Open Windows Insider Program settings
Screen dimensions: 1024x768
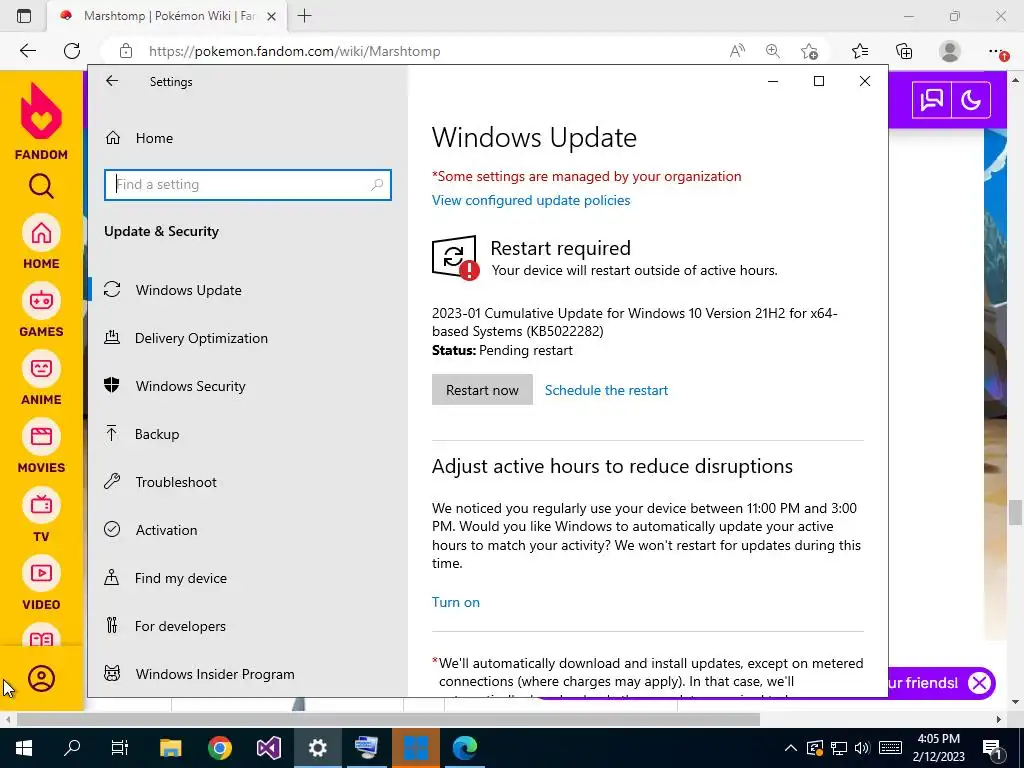pyautogui.click(x=215, y=674)
